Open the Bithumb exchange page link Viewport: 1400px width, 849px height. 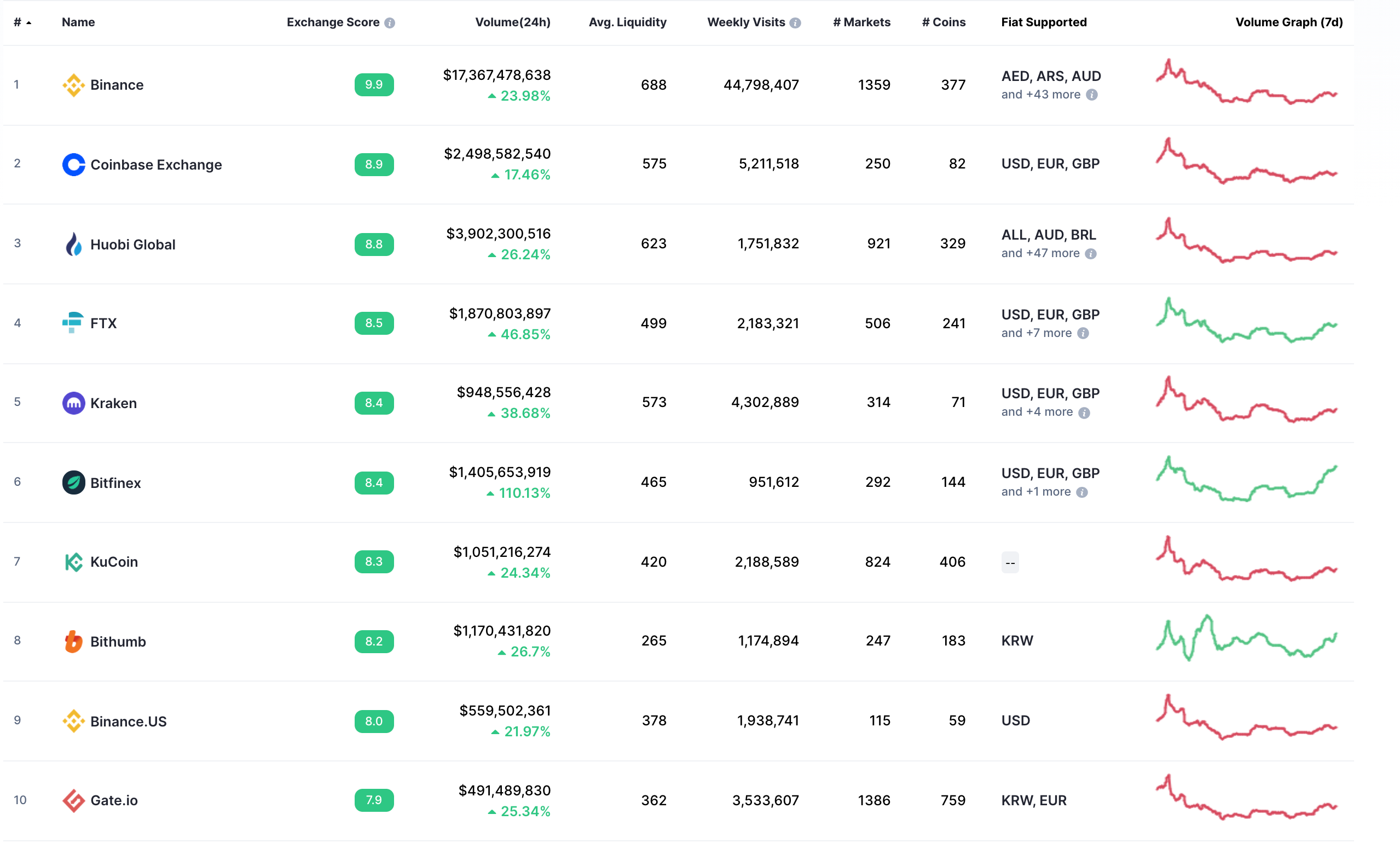118,642
